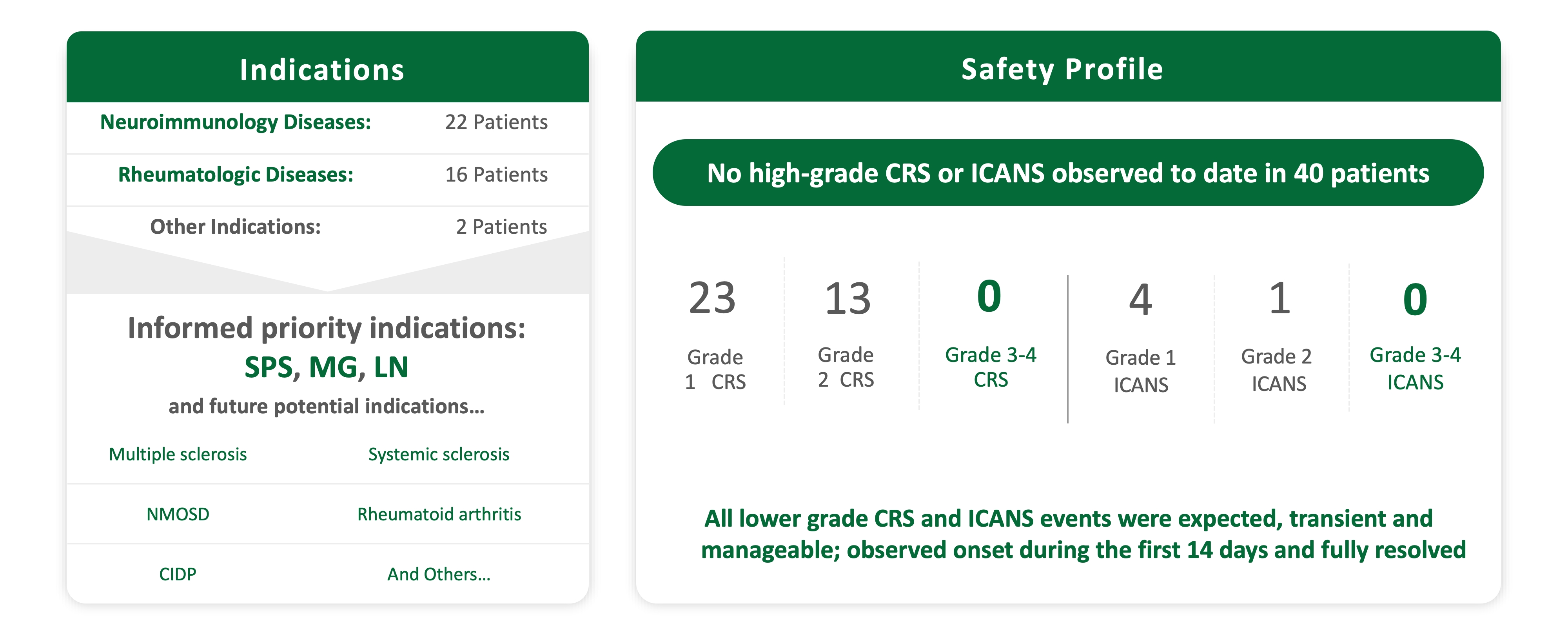The image size is (1568, 629).
Task: Click the 22 Patients count
Action: (x=496, y=122)
